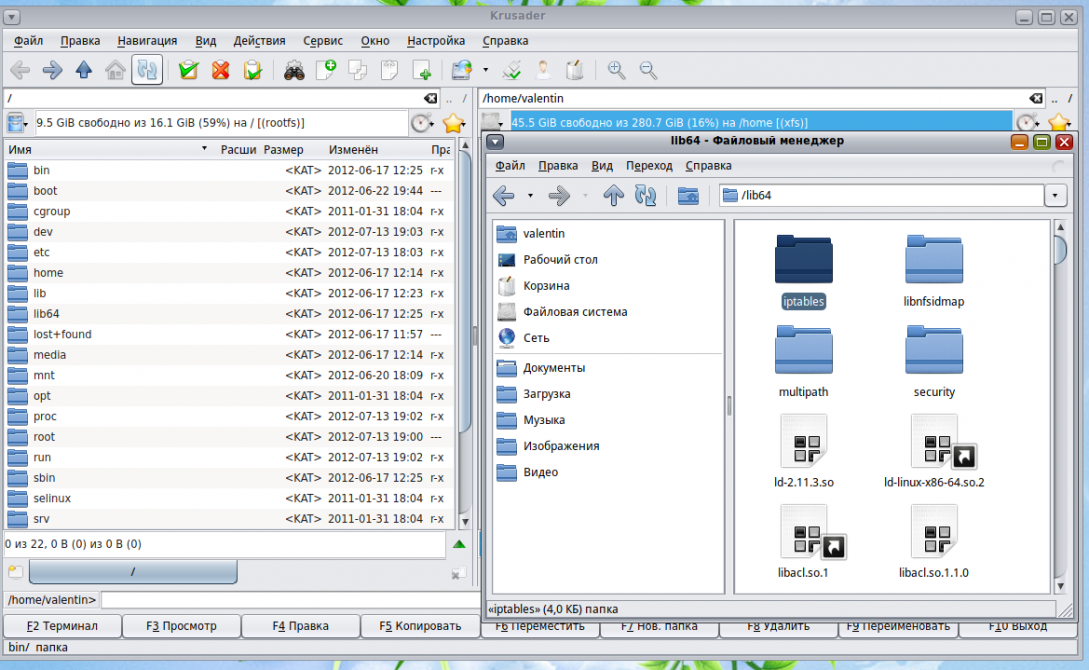Click the Krusader command line input field
Screen dimensions: 1089x670
(x=290, y=600)
